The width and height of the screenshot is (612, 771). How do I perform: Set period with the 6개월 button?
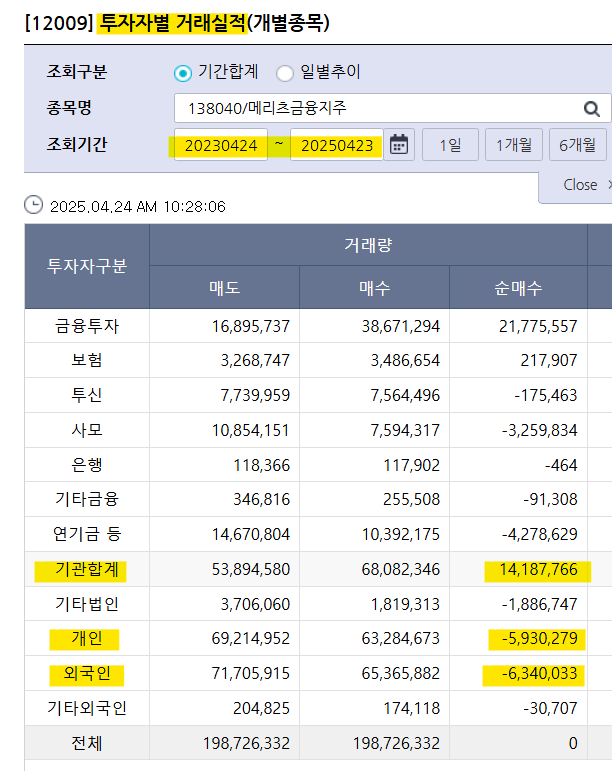pos(578,145)
